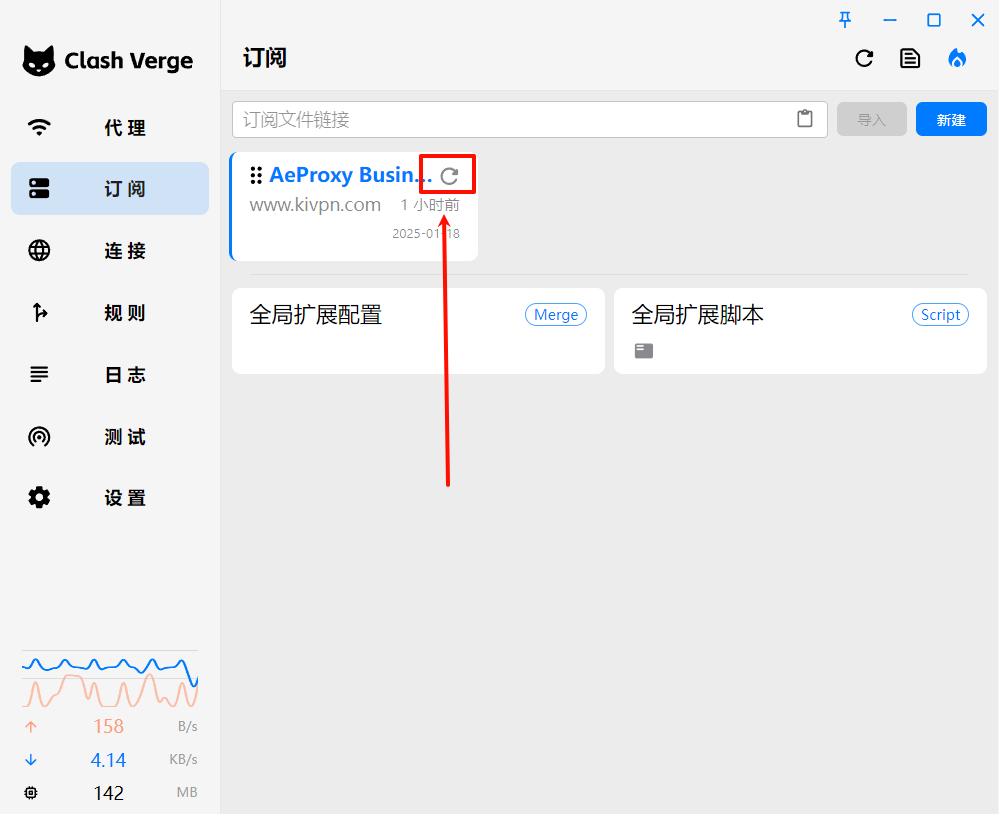Open the runtime config document icon
The height and width of the screenshot is (814, 999).
pos(910,59)
